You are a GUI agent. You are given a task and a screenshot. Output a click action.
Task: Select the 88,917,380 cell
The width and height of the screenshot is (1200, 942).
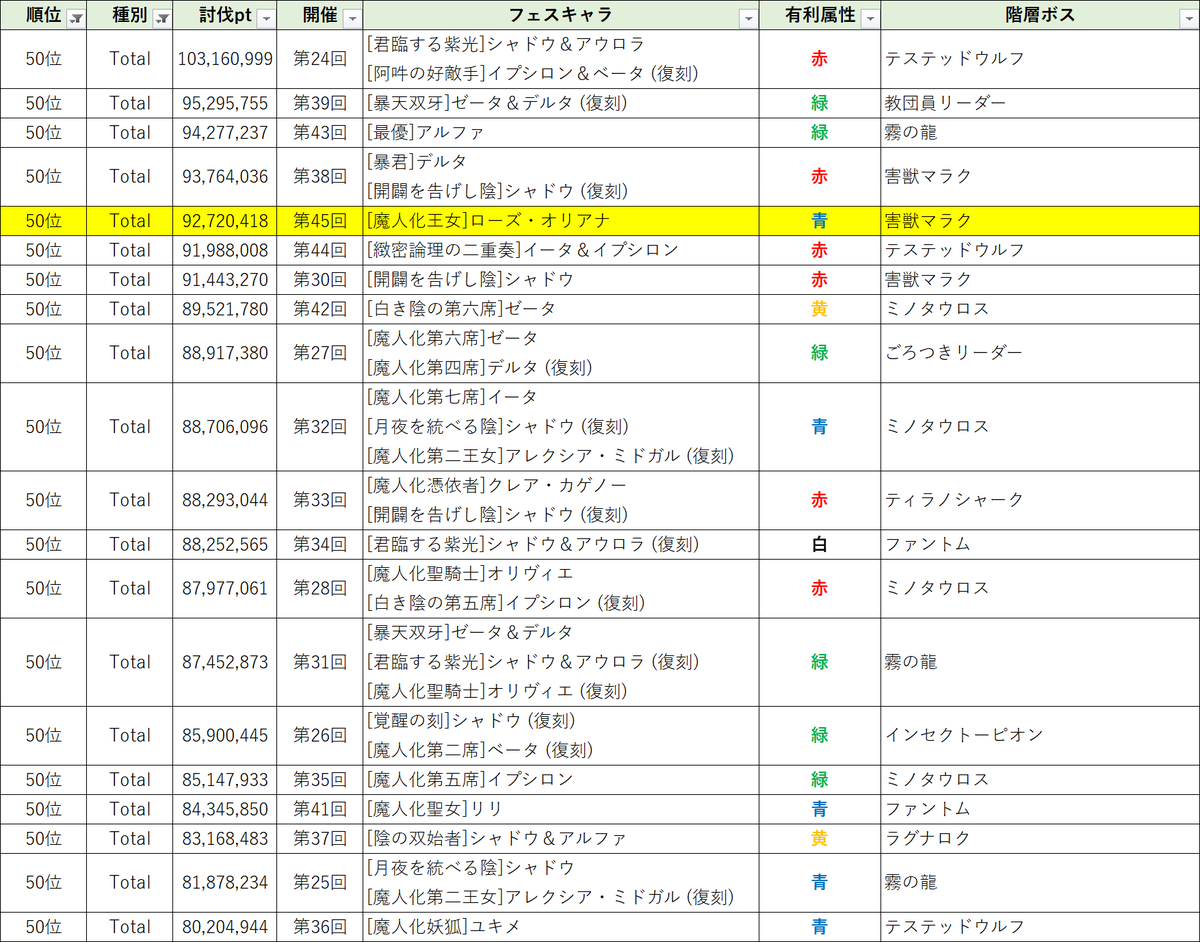click(224, 352)
